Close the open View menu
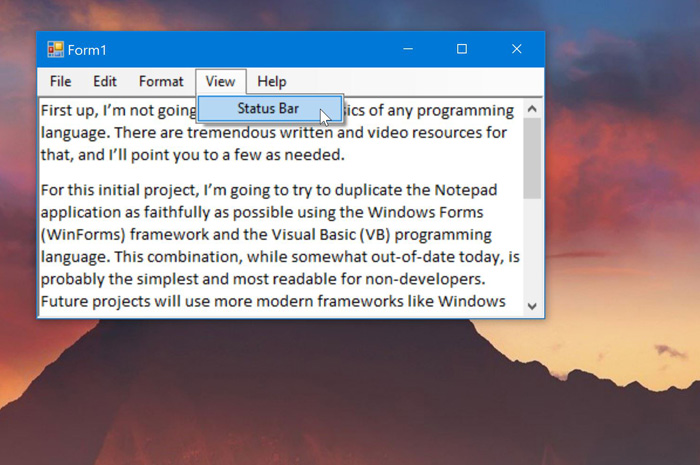Image resolution: width=700 pixels, height=465 pixels. [x=220, y=82]
